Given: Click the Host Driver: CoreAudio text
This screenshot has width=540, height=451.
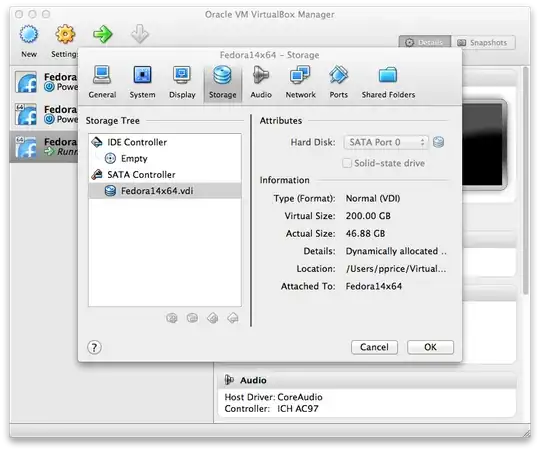Looking at the screenshot, I should pyautogui.click(x=273, y=397).
